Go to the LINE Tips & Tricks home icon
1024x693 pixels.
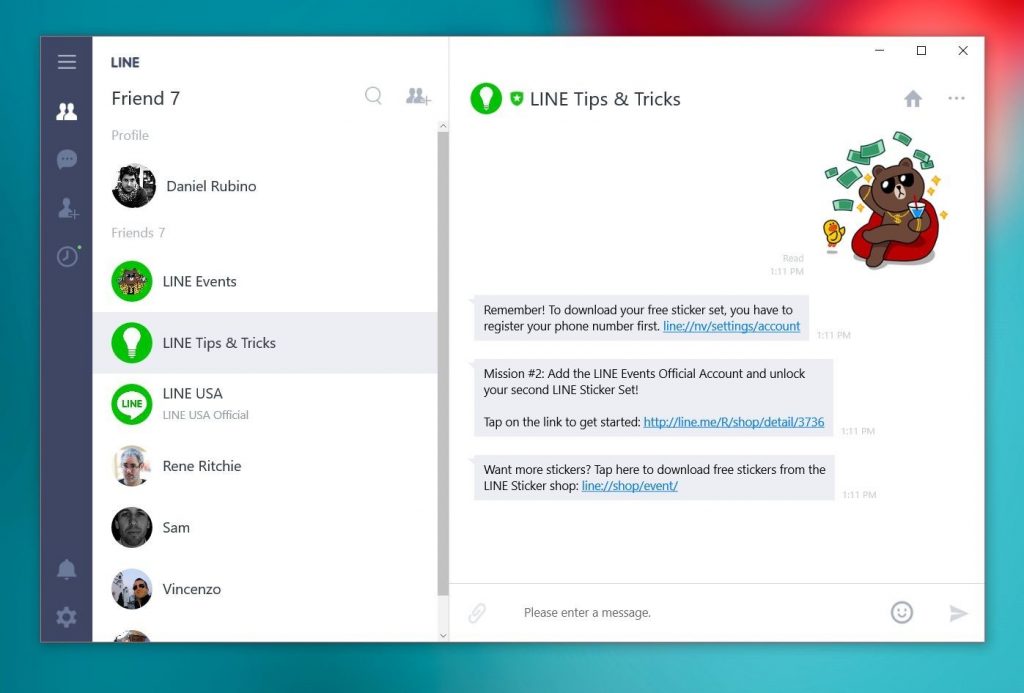click(x=913, y=99)
